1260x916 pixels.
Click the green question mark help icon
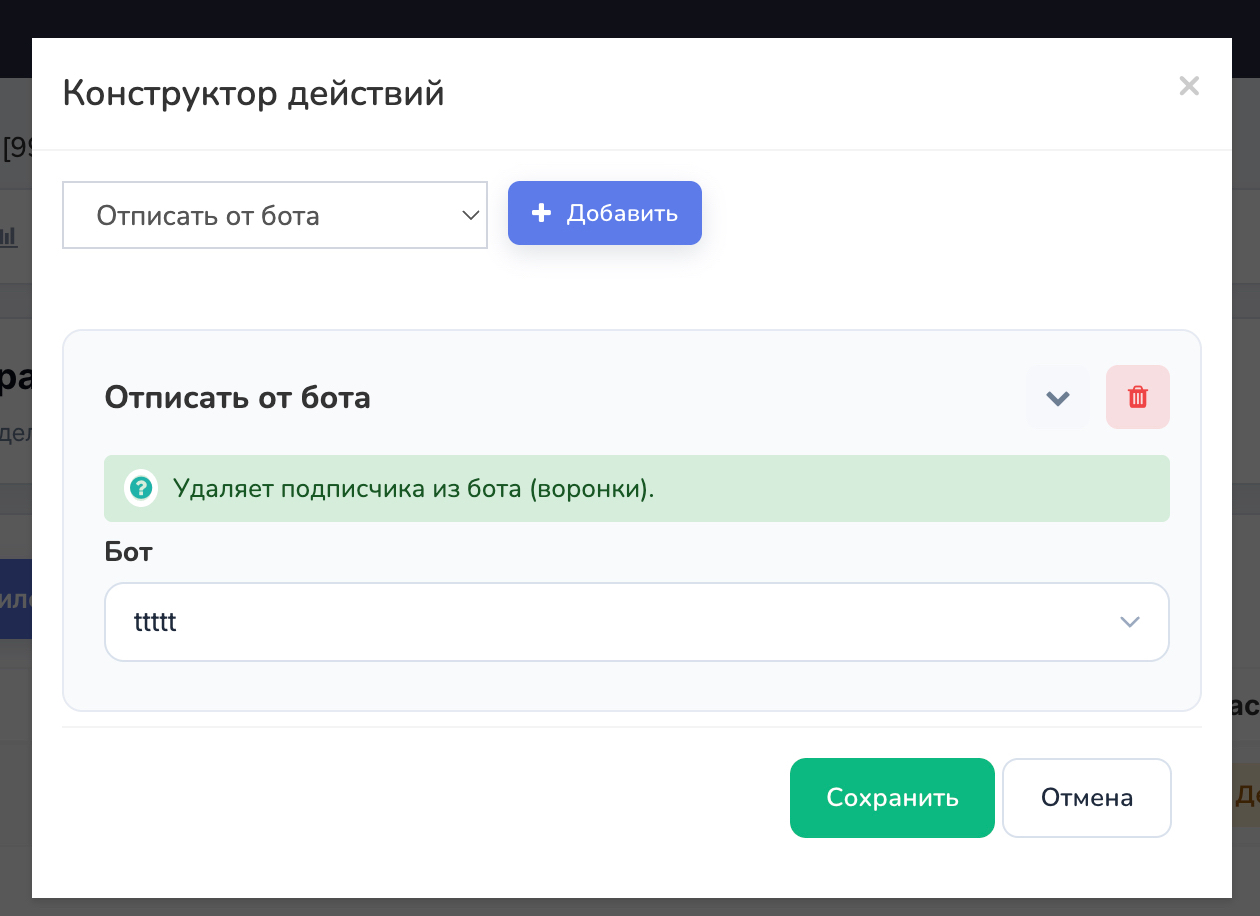coord(142,488)
